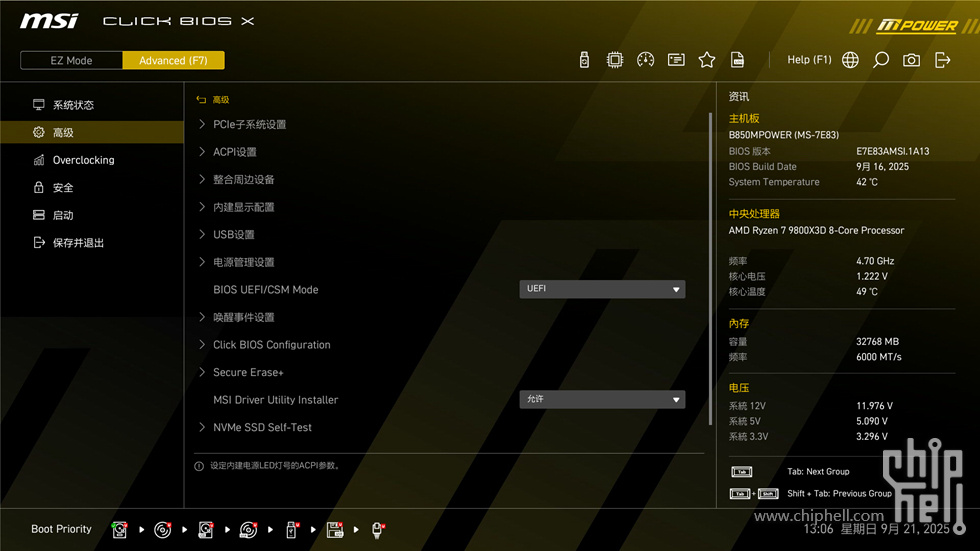Select the fourth Boot Priority device, USB optical disc
The width and height of the screenshot is (980, 551).
click(249, 530)
